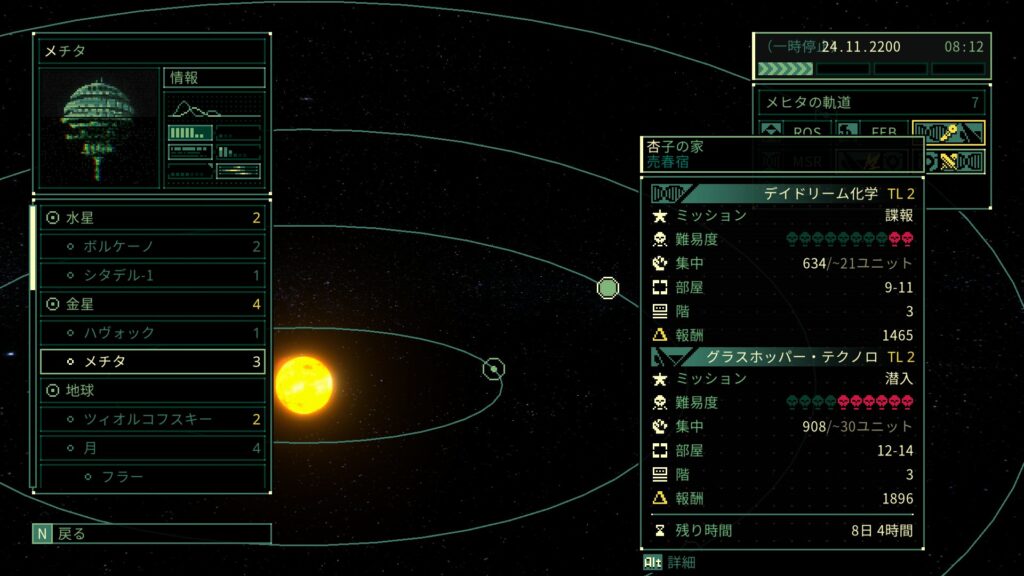Screen dimensions: 1024x576
Task: Click the fist icon beside 集中 634
Action: coord(660,263)
